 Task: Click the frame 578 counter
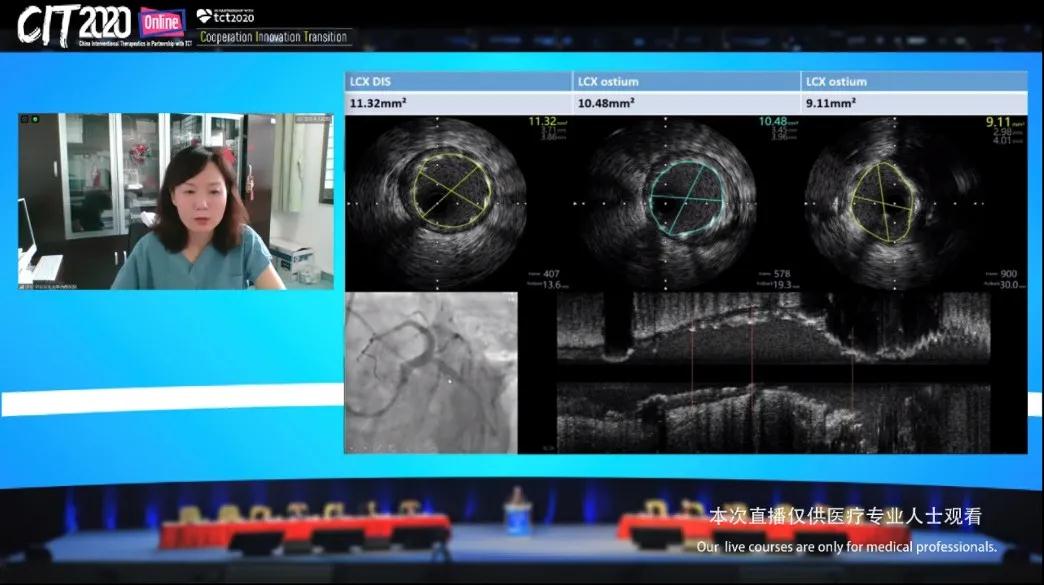[x=778, y=273]
